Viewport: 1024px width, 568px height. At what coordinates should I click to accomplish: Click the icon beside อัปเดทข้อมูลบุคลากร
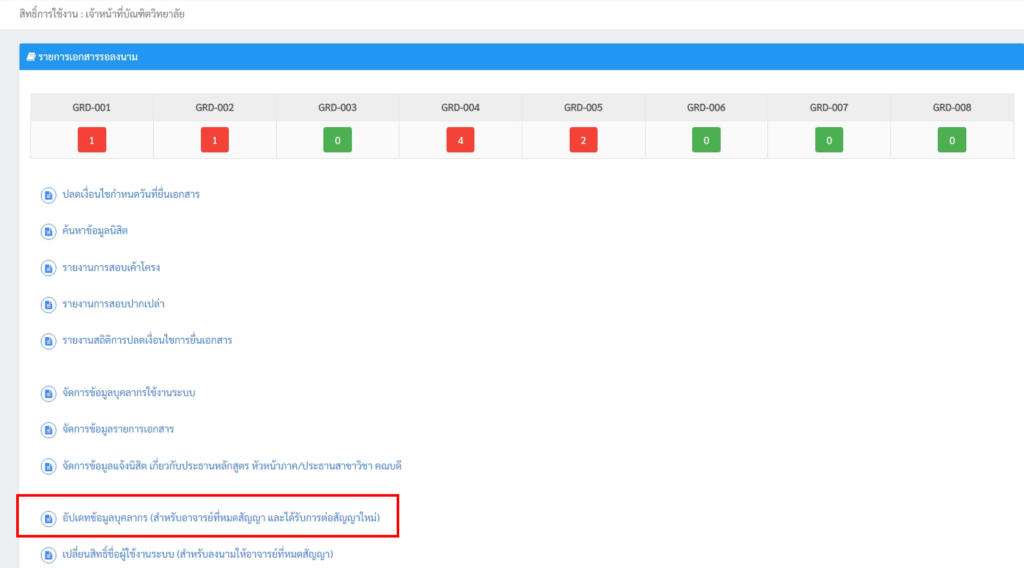[47, 519]
